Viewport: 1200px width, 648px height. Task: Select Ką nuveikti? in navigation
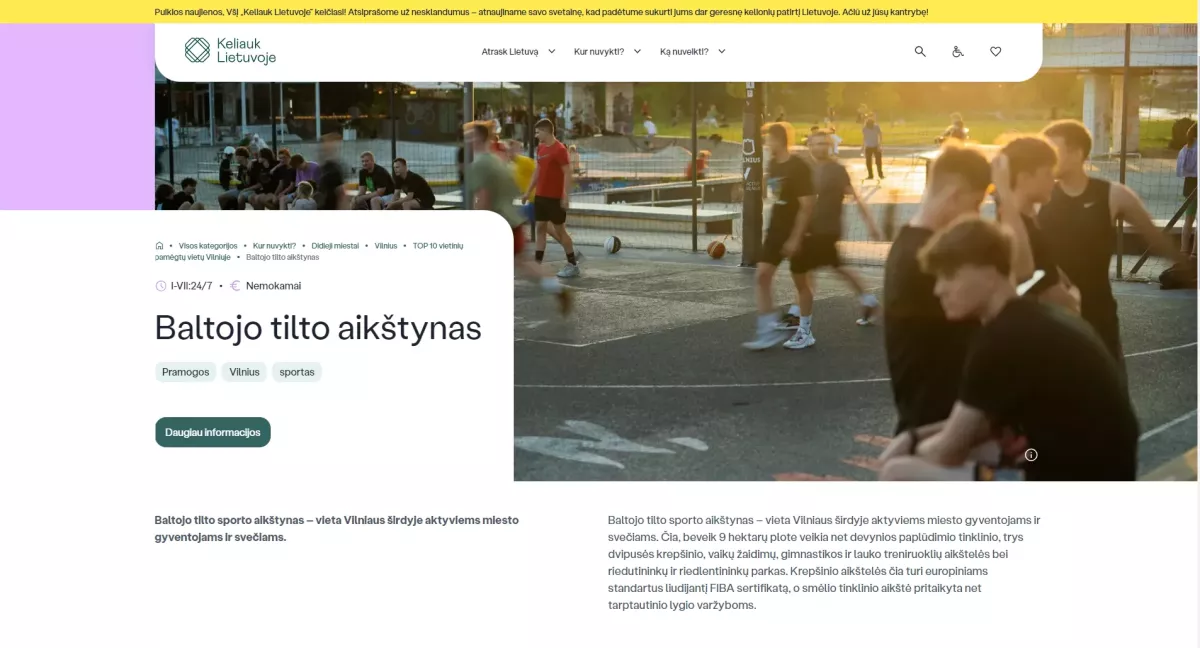[x=684, y=49]
